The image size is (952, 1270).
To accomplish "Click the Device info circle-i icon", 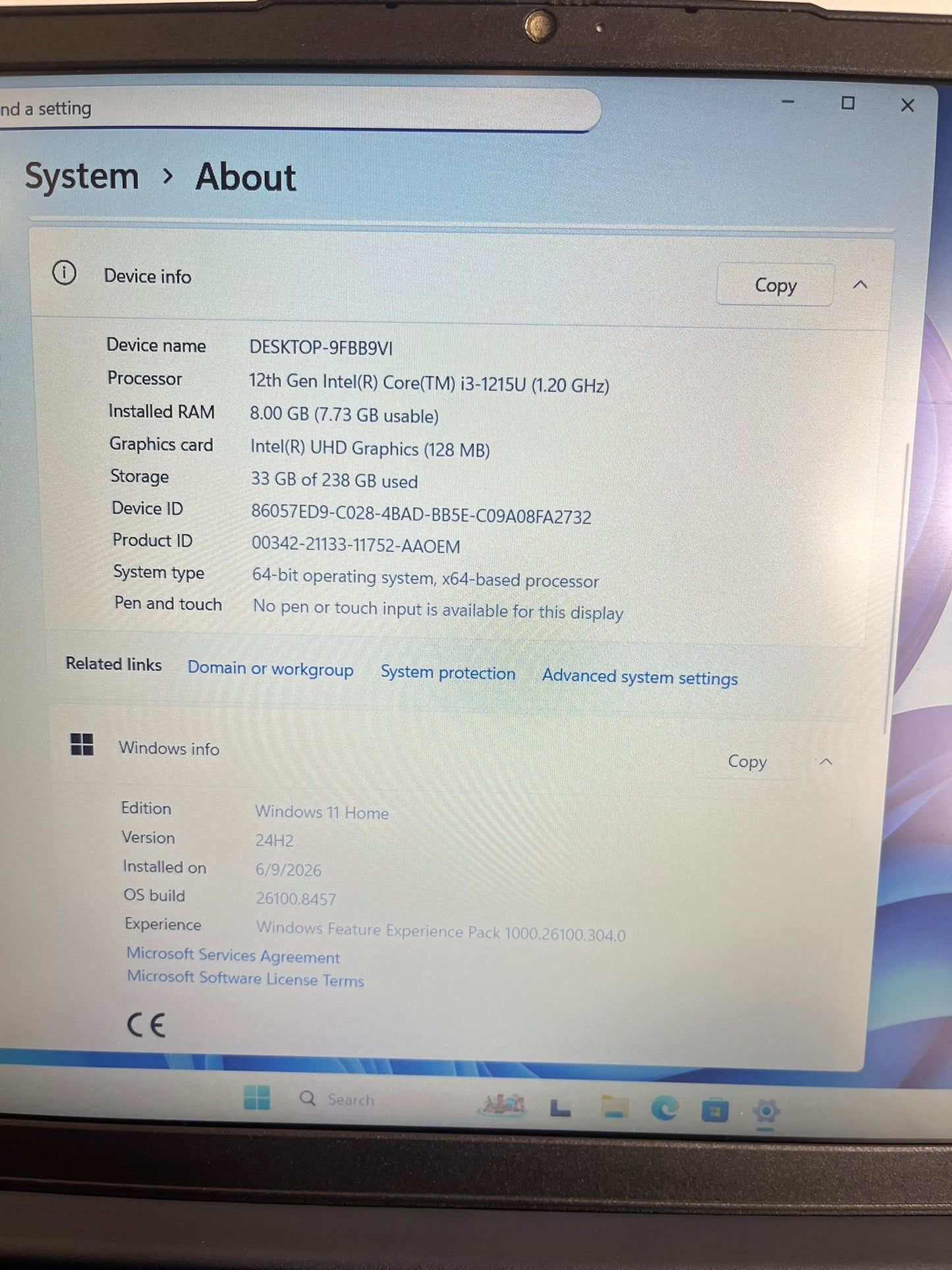I will (x=64, y=273).
